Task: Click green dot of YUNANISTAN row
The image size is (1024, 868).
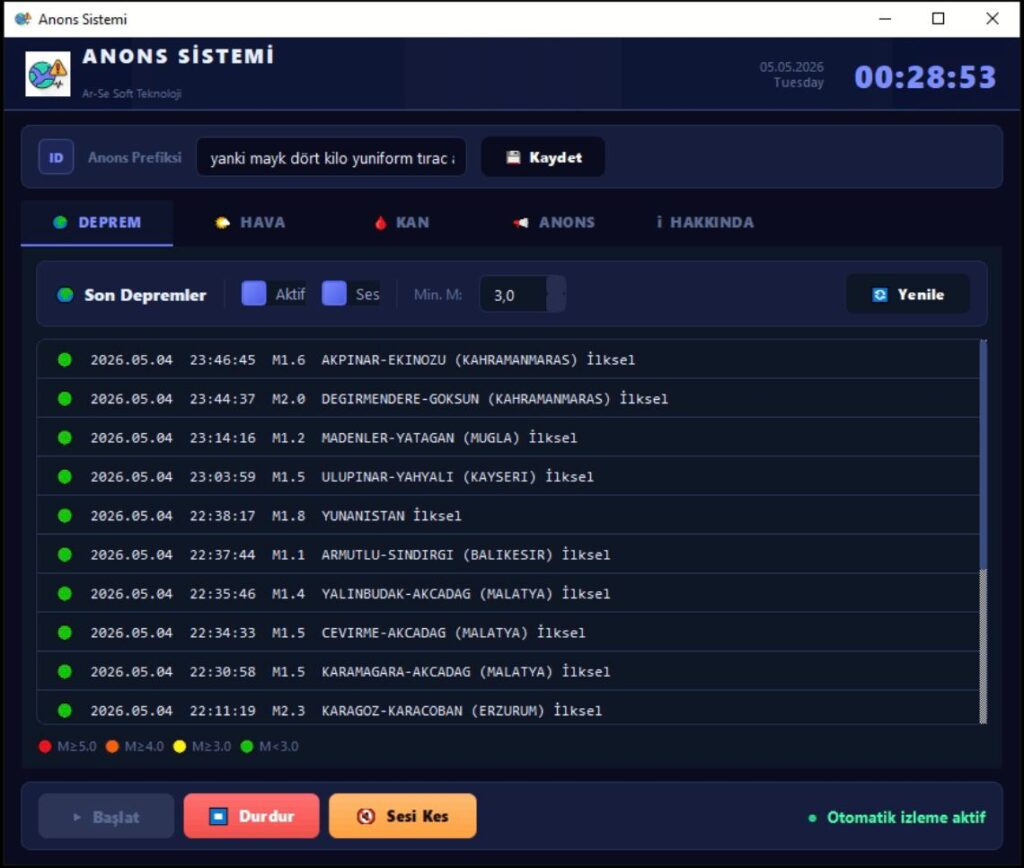Action: coord(65,516)
